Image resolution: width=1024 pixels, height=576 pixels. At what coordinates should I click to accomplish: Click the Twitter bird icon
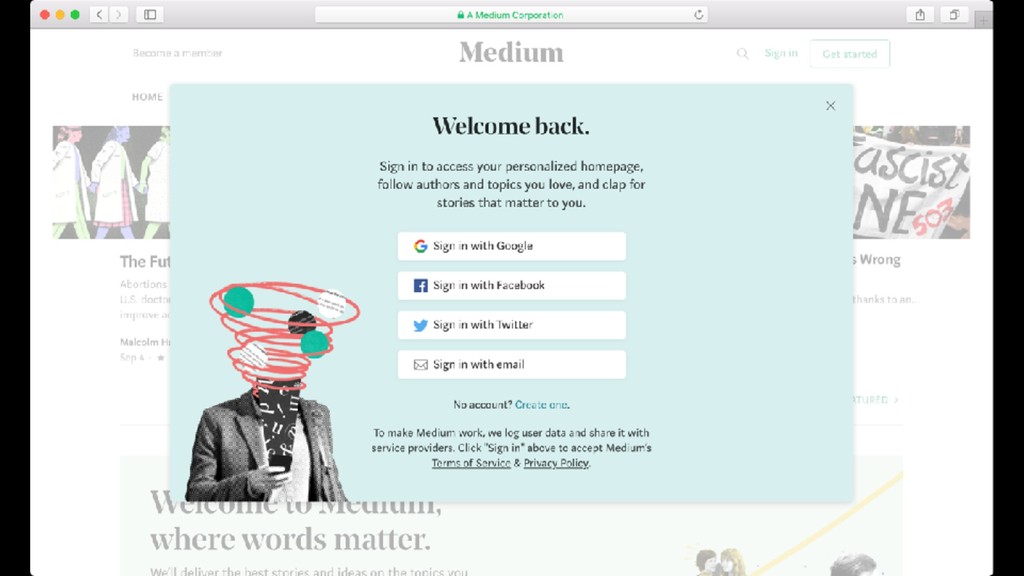(421, 325)
